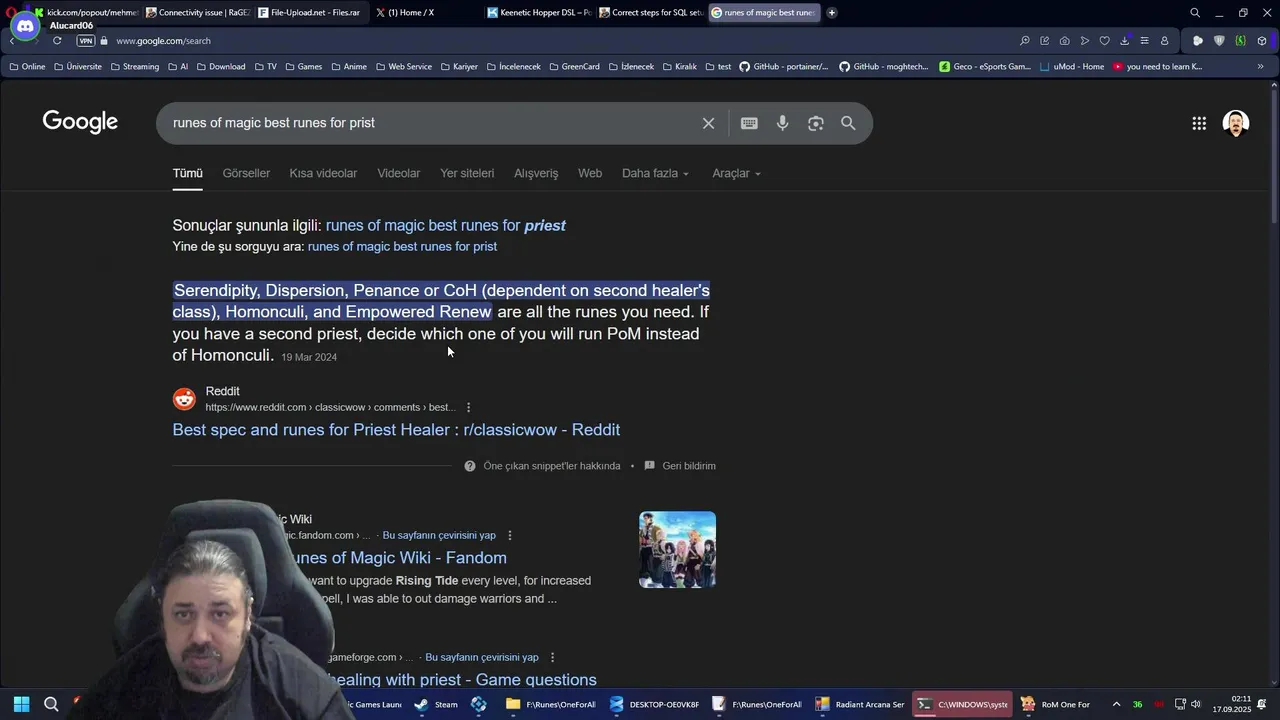1280x720 pixels.
Task: Toggle the VPN badge in address bar
Action: pos(86,41)
